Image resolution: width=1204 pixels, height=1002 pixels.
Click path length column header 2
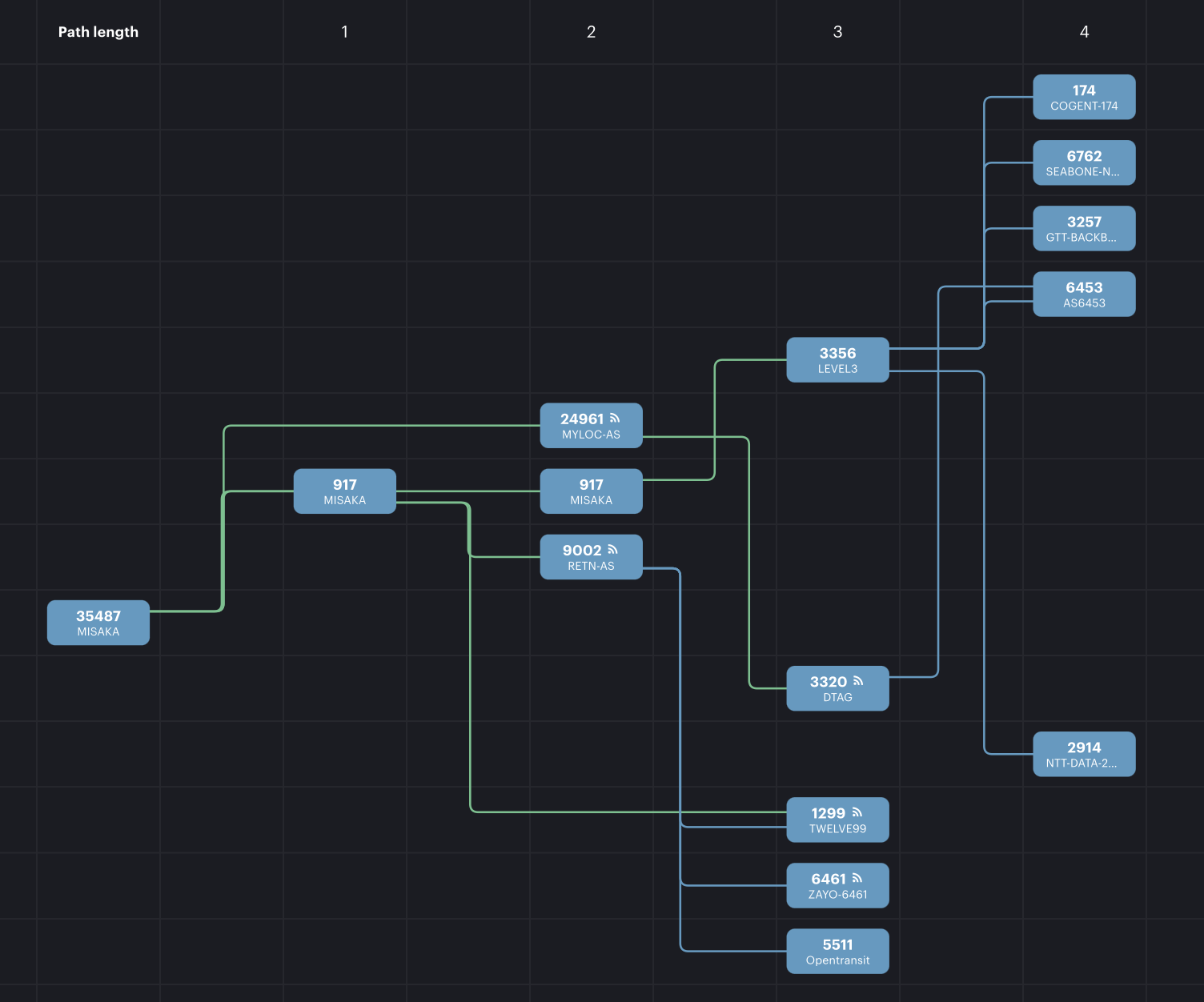pos(591,32)
